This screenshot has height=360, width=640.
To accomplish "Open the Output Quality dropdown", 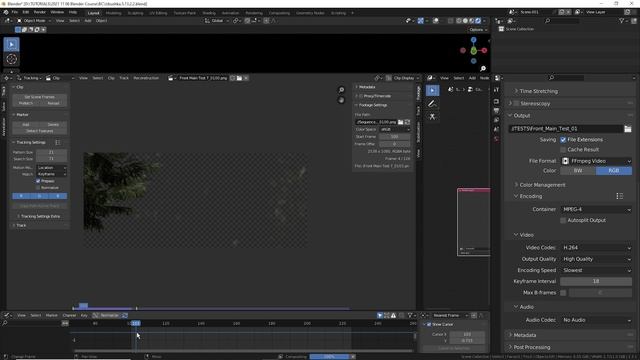I will click(x=596, y=259).
